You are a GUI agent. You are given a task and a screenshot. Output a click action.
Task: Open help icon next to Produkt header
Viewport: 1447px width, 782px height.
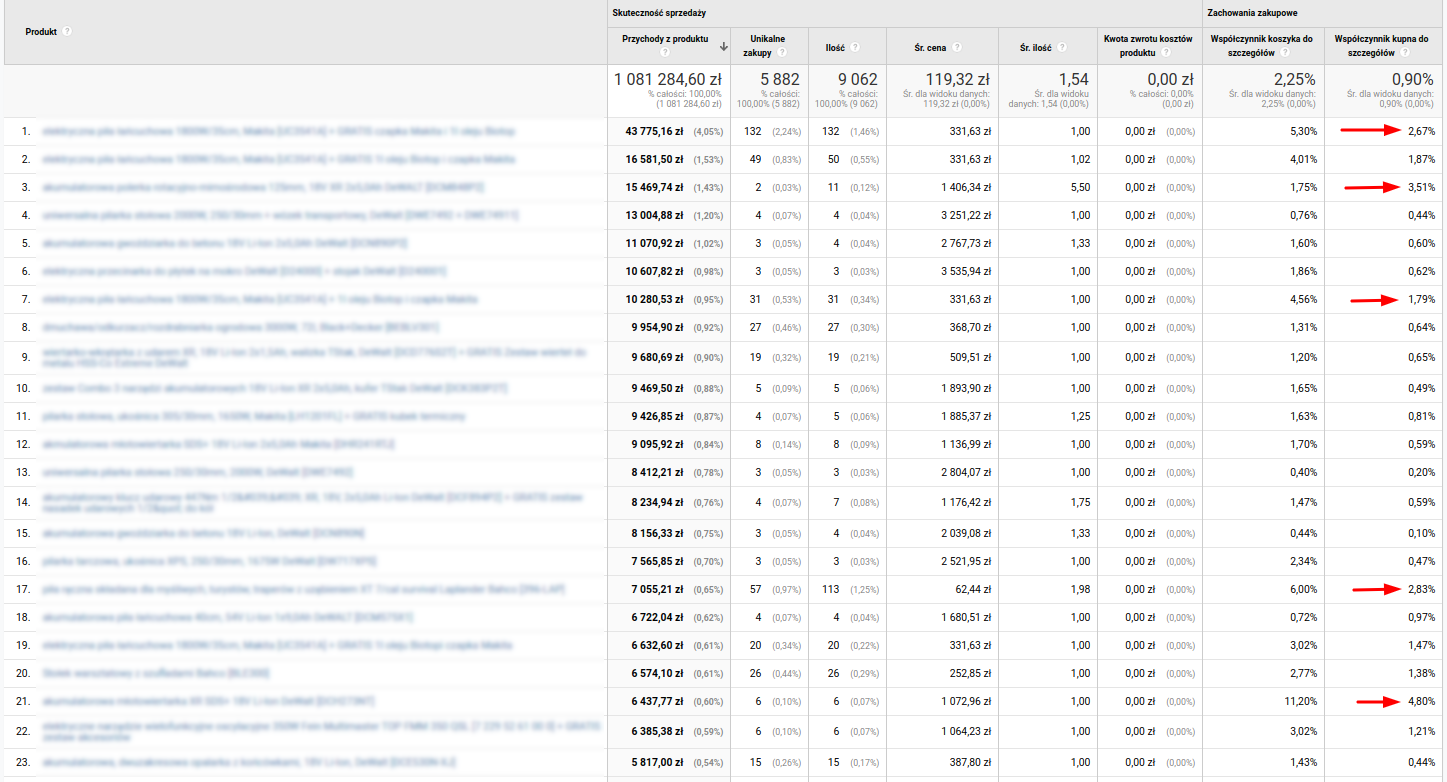tap(67, 31)
